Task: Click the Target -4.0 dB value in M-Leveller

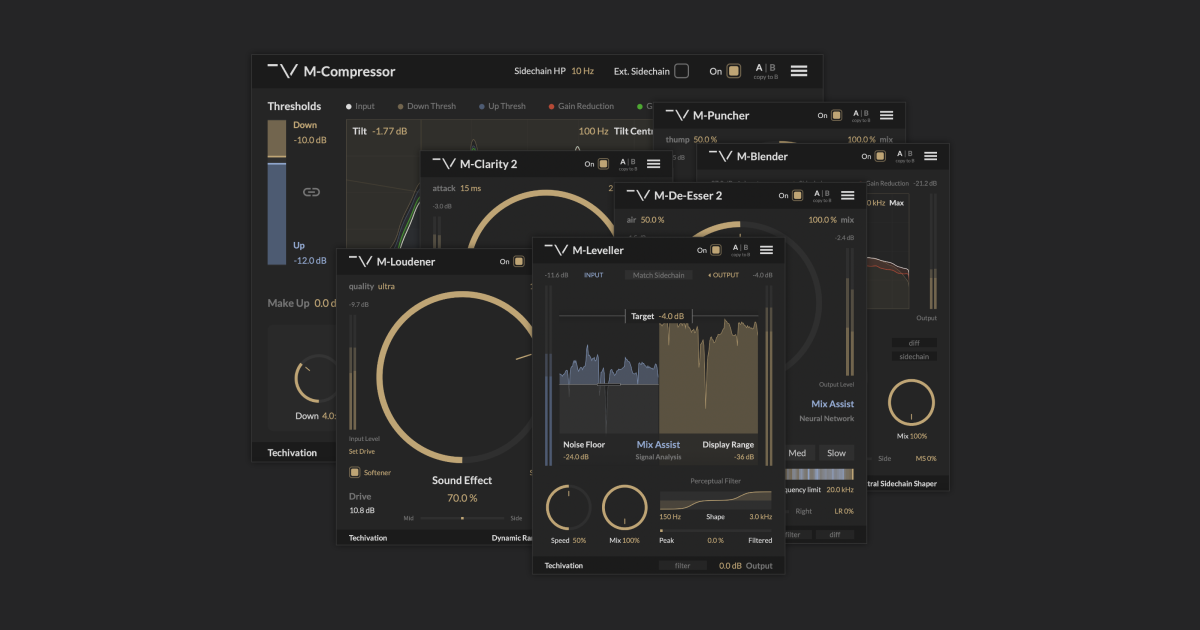Action: 671,316
